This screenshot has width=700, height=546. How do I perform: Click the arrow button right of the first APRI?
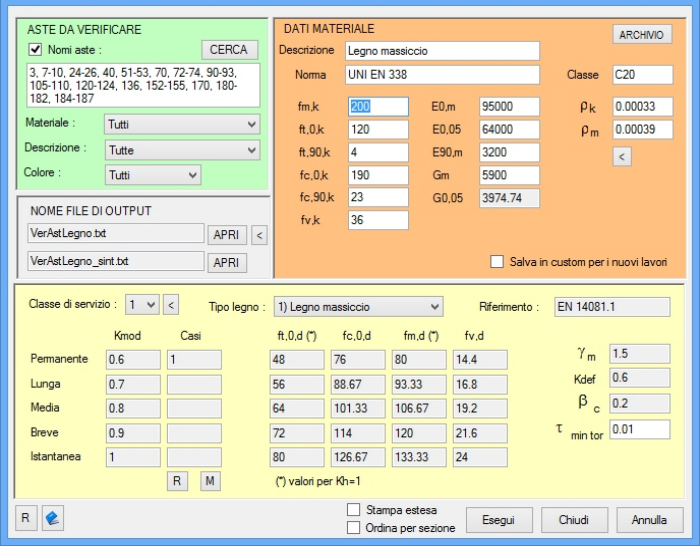(x=260, y=235)
